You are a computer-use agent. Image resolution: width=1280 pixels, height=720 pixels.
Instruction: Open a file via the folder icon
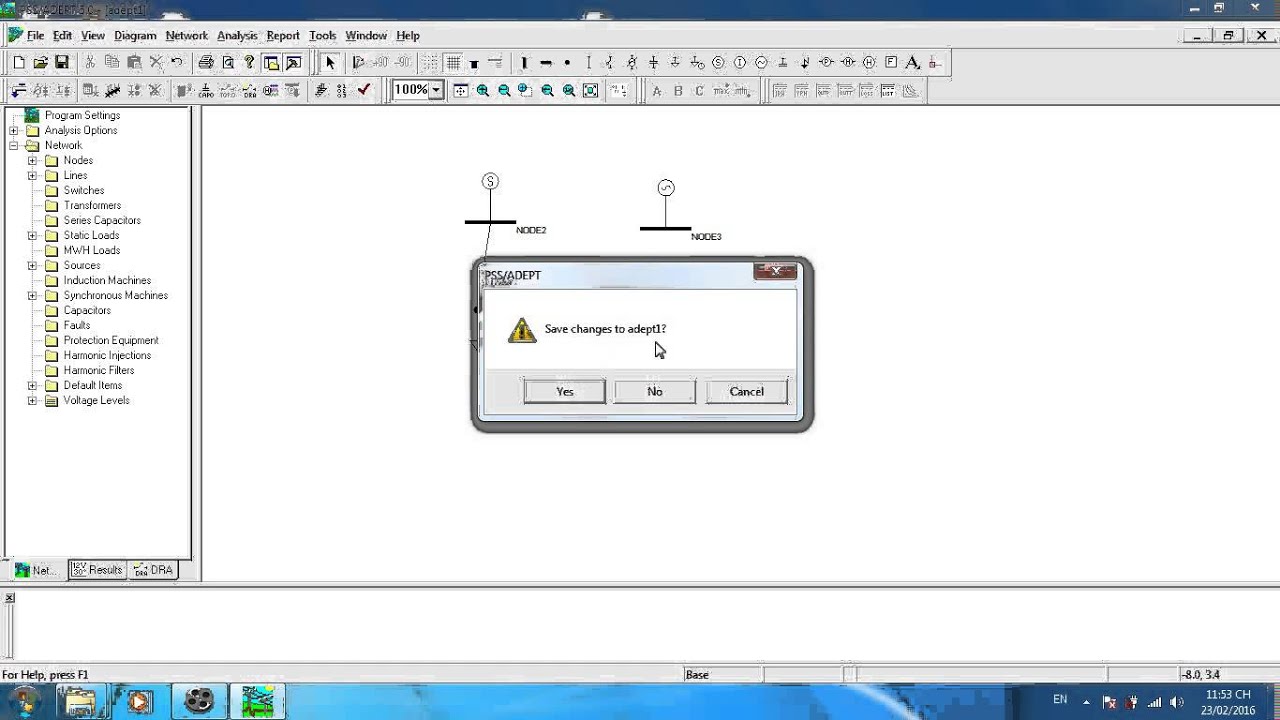(x=40, y=62)
